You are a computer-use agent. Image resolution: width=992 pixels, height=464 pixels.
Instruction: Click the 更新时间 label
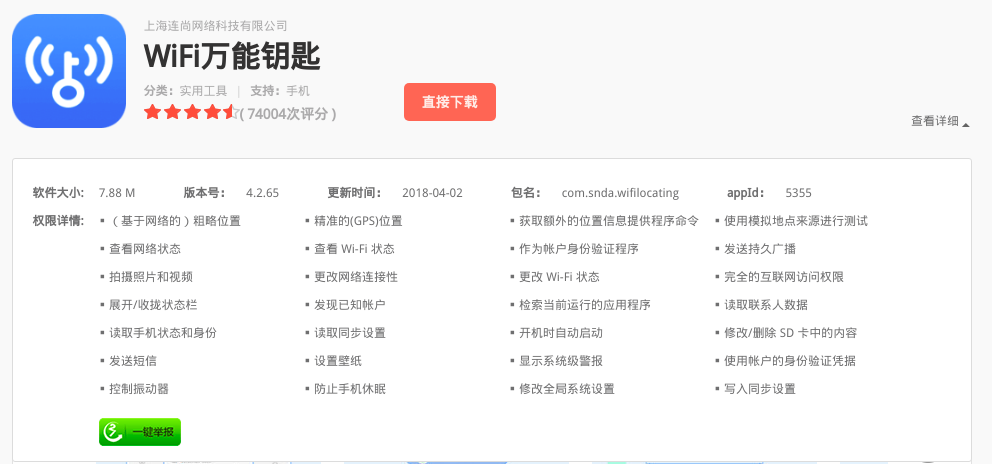pyautogui.click(x=354, y=193)
